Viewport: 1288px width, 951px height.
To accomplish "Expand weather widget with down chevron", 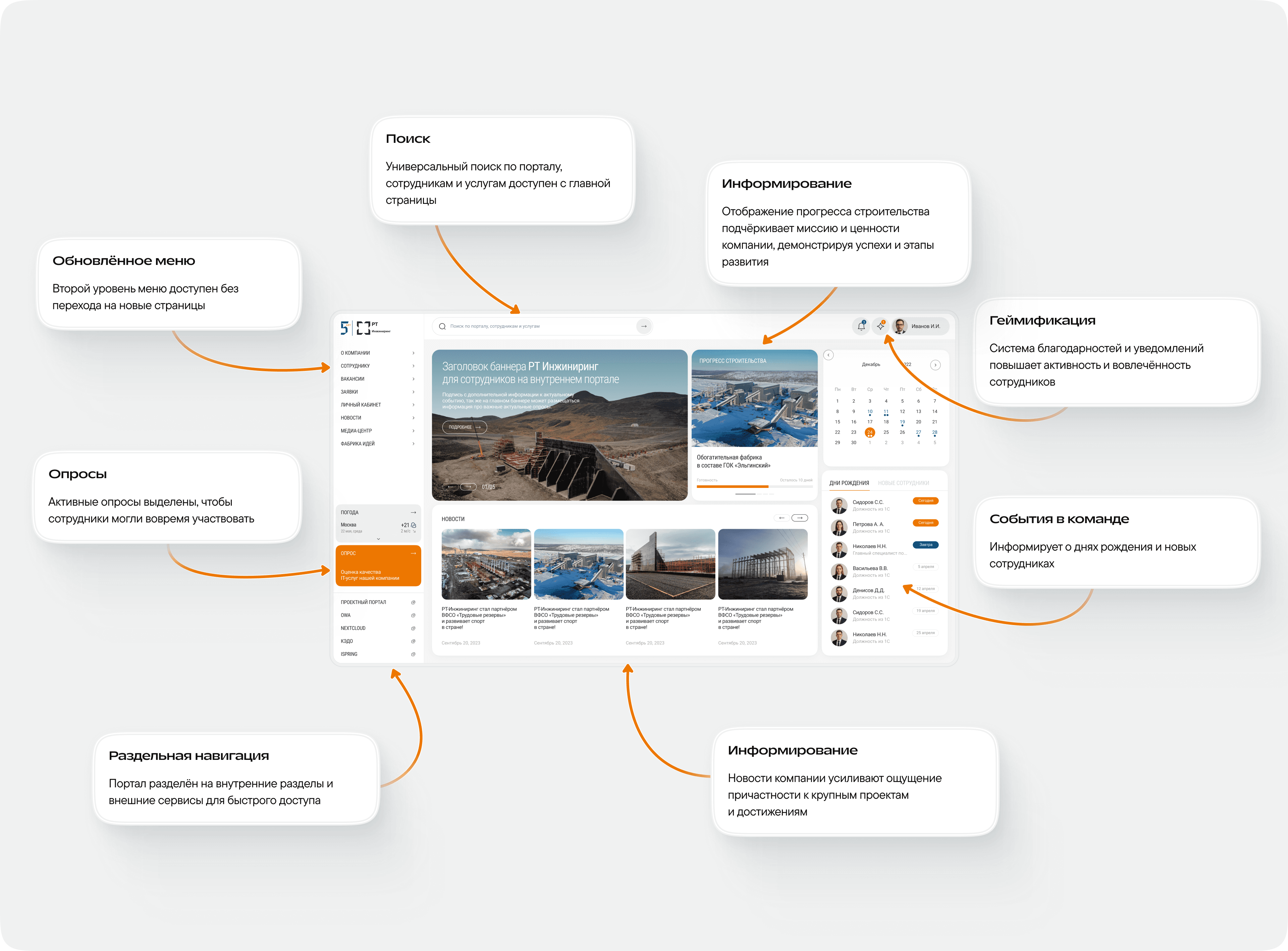I will [x=378, y=539].
